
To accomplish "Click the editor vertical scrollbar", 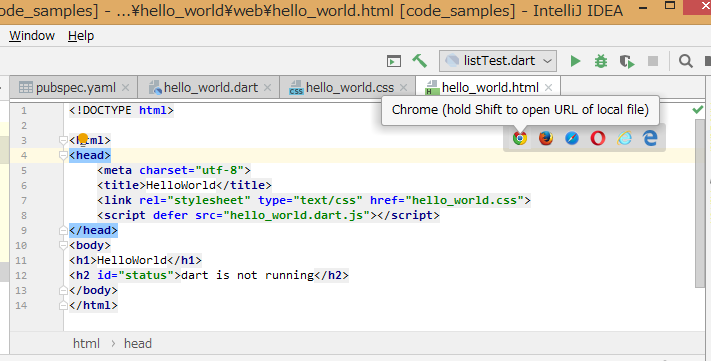I will (x=700, y=204).
